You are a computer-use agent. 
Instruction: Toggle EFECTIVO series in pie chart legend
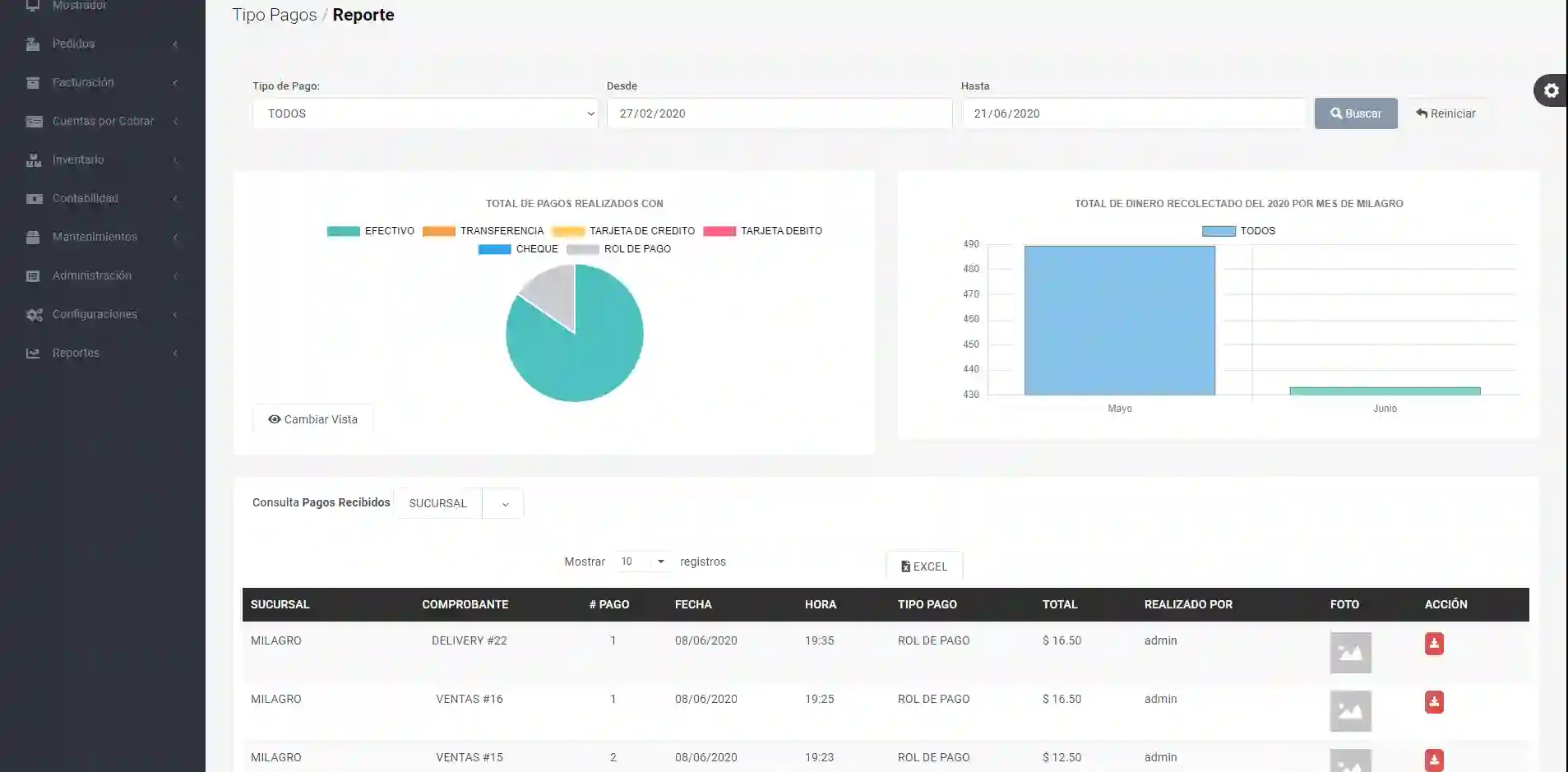click(371, 231)
